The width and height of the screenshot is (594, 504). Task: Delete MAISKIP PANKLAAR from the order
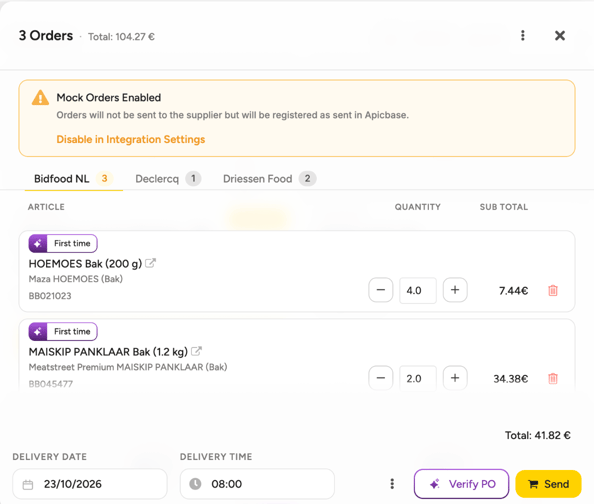tap(553, 379)
